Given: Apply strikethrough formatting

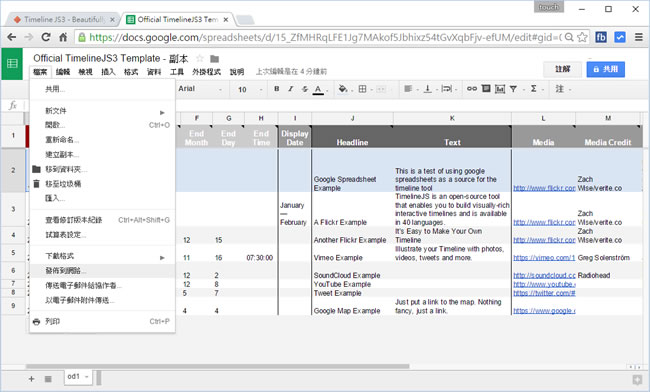Looking at the screenshot, I should pyautogui.click(x=305, y=89).
